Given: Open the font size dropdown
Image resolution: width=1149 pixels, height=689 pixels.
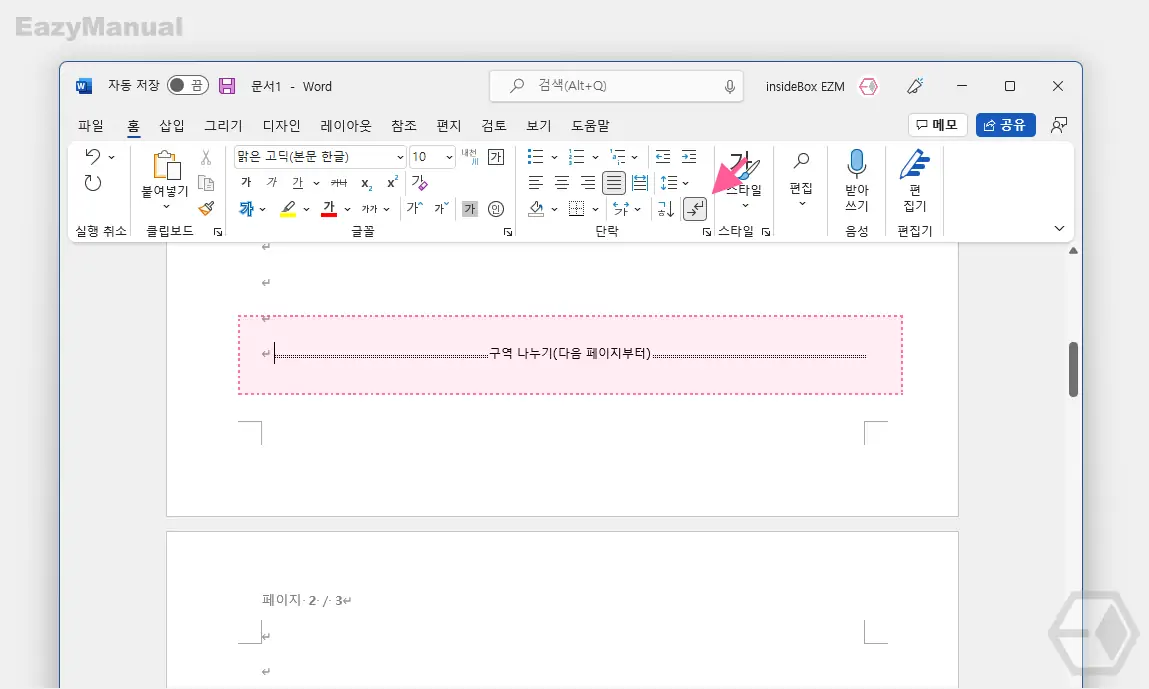Looking at the screenshot, I should (x=449, y=157).
